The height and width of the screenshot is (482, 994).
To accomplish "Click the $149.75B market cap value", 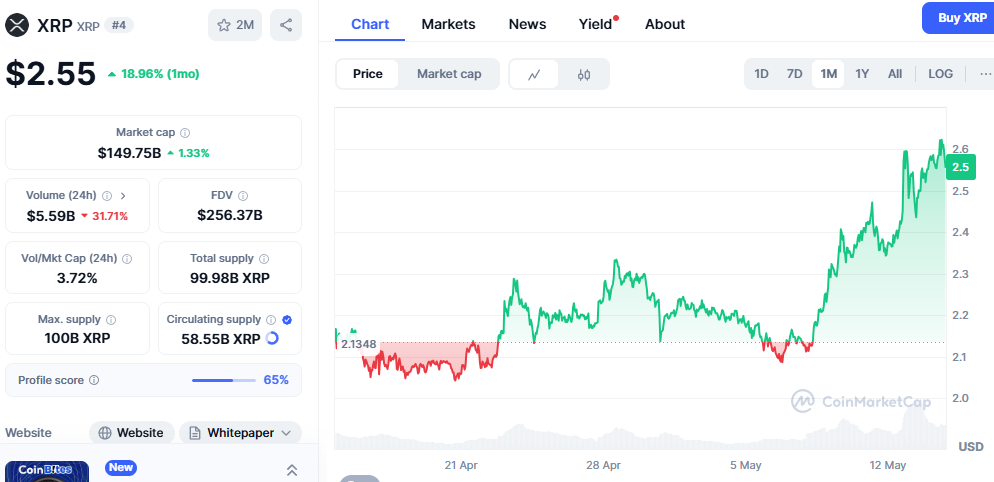I will (x=129, y=153).
